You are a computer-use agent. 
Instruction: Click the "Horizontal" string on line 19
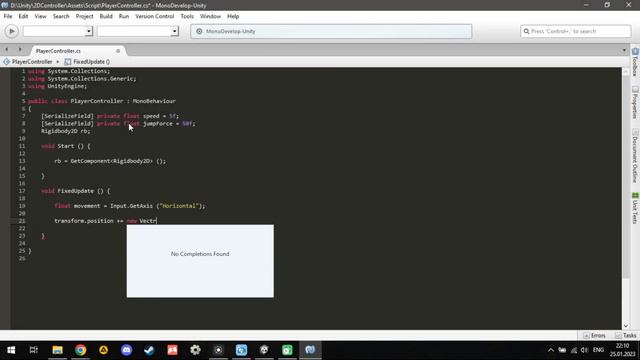179,206
